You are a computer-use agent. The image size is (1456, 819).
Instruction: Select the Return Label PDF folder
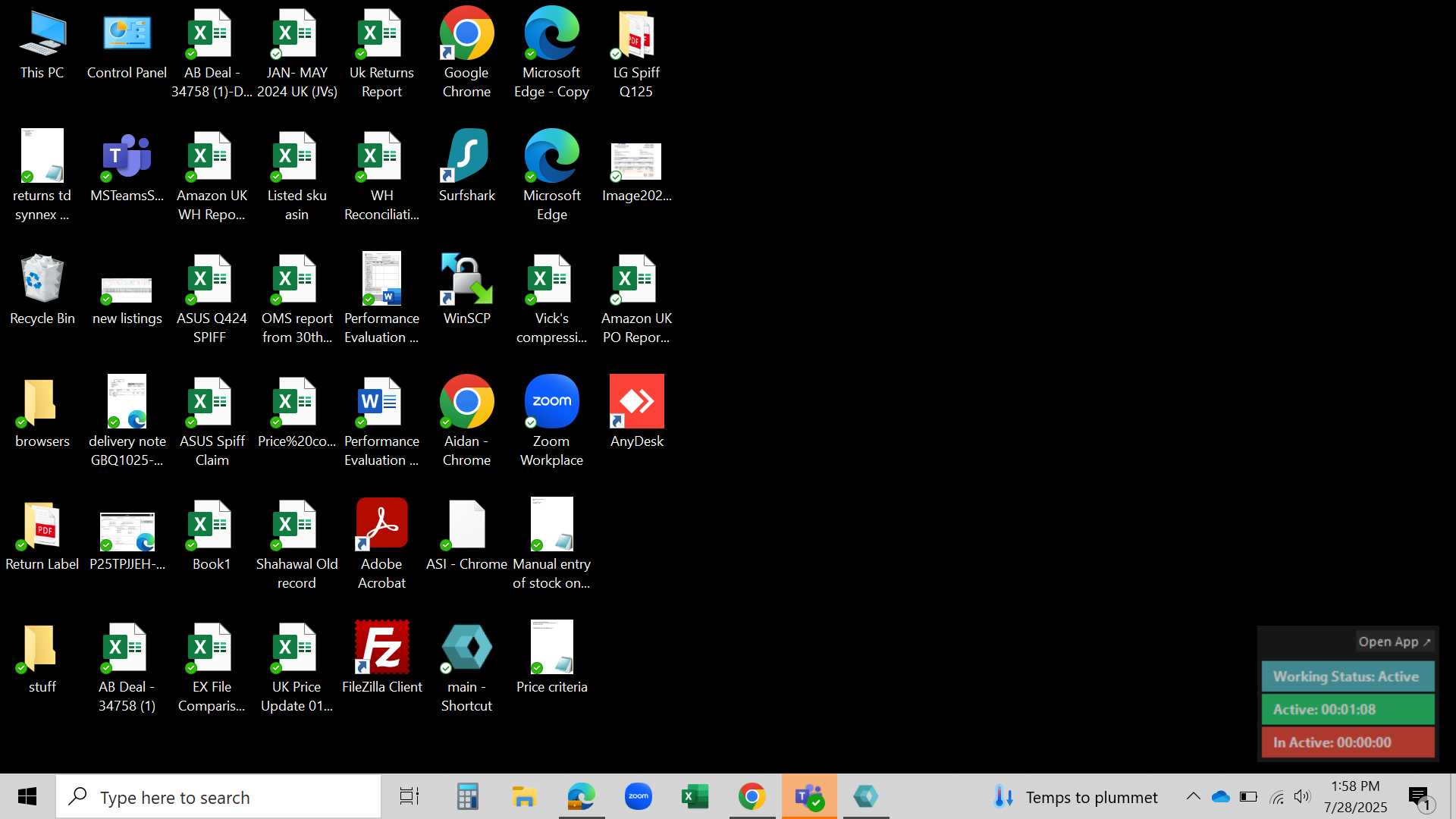42,535
